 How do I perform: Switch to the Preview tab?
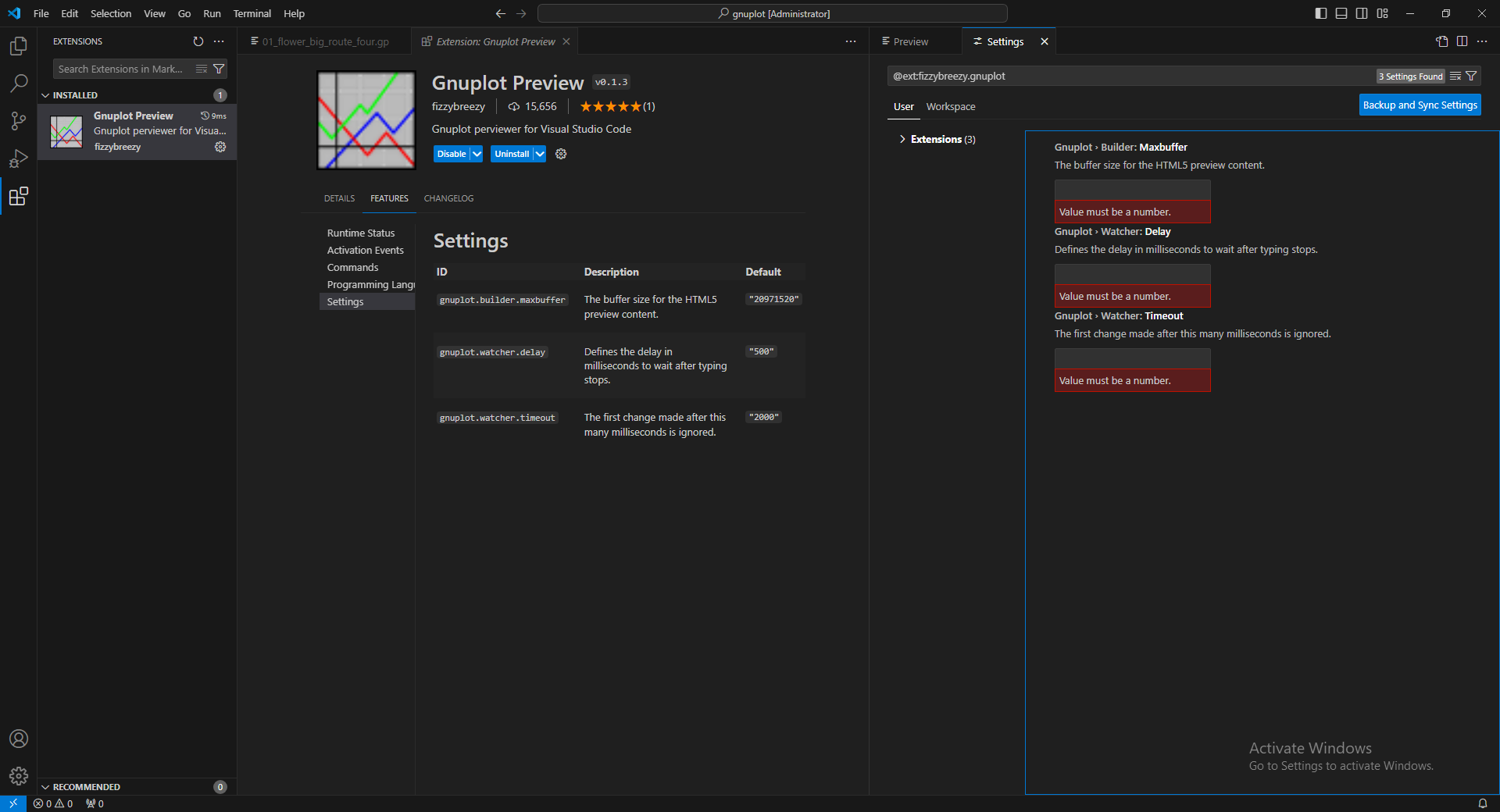[911, 41]
